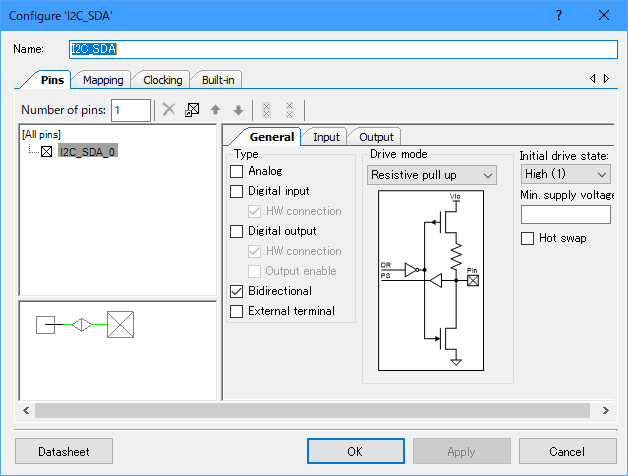
Task: Select the I2C_SDA_0 pin in tree
Action: click(88, 151)
